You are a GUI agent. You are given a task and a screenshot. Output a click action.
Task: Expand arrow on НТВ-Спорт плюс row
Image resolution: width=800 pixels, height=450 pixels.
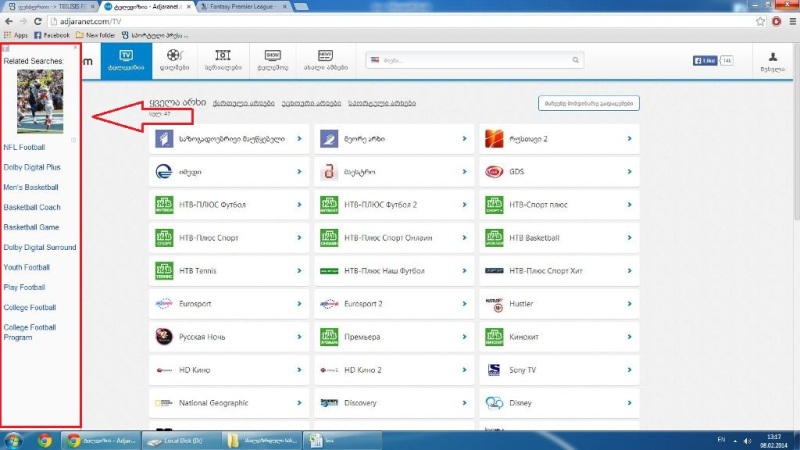click(629, 205)
